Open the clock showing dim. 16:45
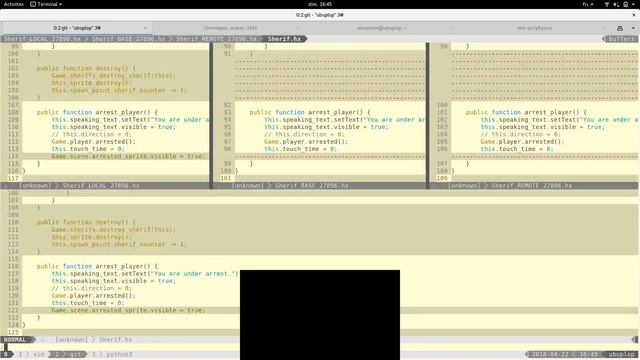Viewport: 640px width, 360px height. tap(320, 4)
